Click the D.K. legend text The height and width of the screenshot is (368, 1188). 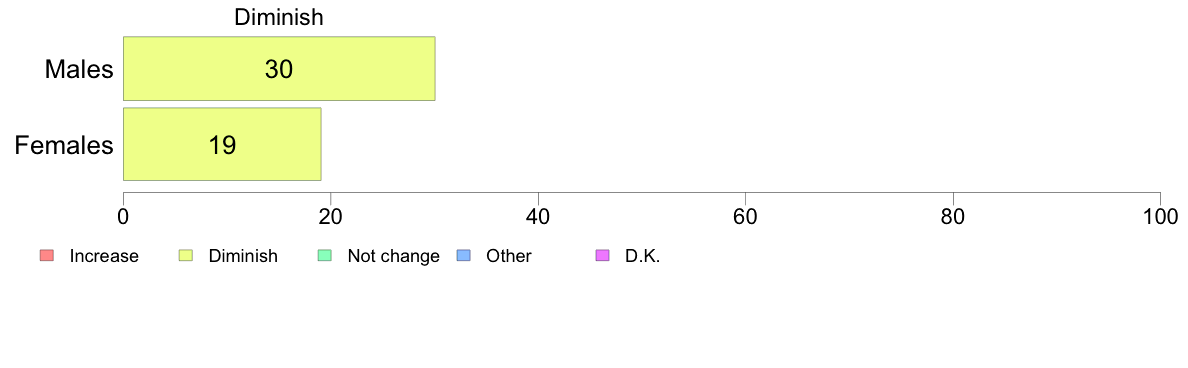(643, 256)
